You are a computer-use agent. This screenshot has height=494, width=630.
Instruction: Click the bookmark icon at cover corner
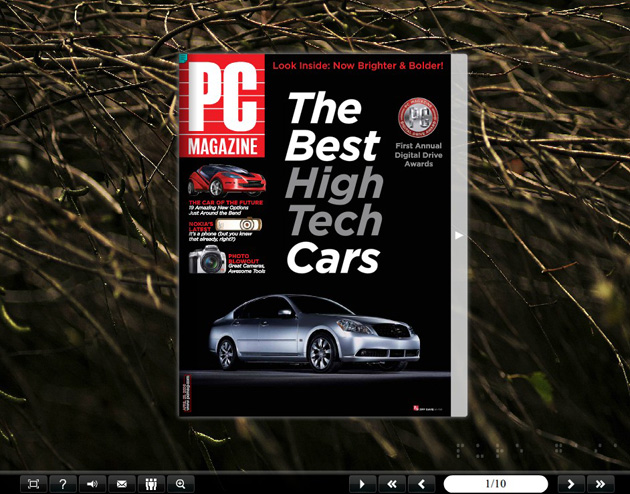(183, 58)
